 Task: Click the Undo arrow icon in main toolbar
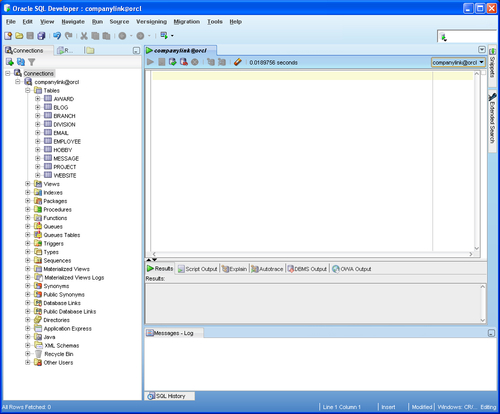57,35
